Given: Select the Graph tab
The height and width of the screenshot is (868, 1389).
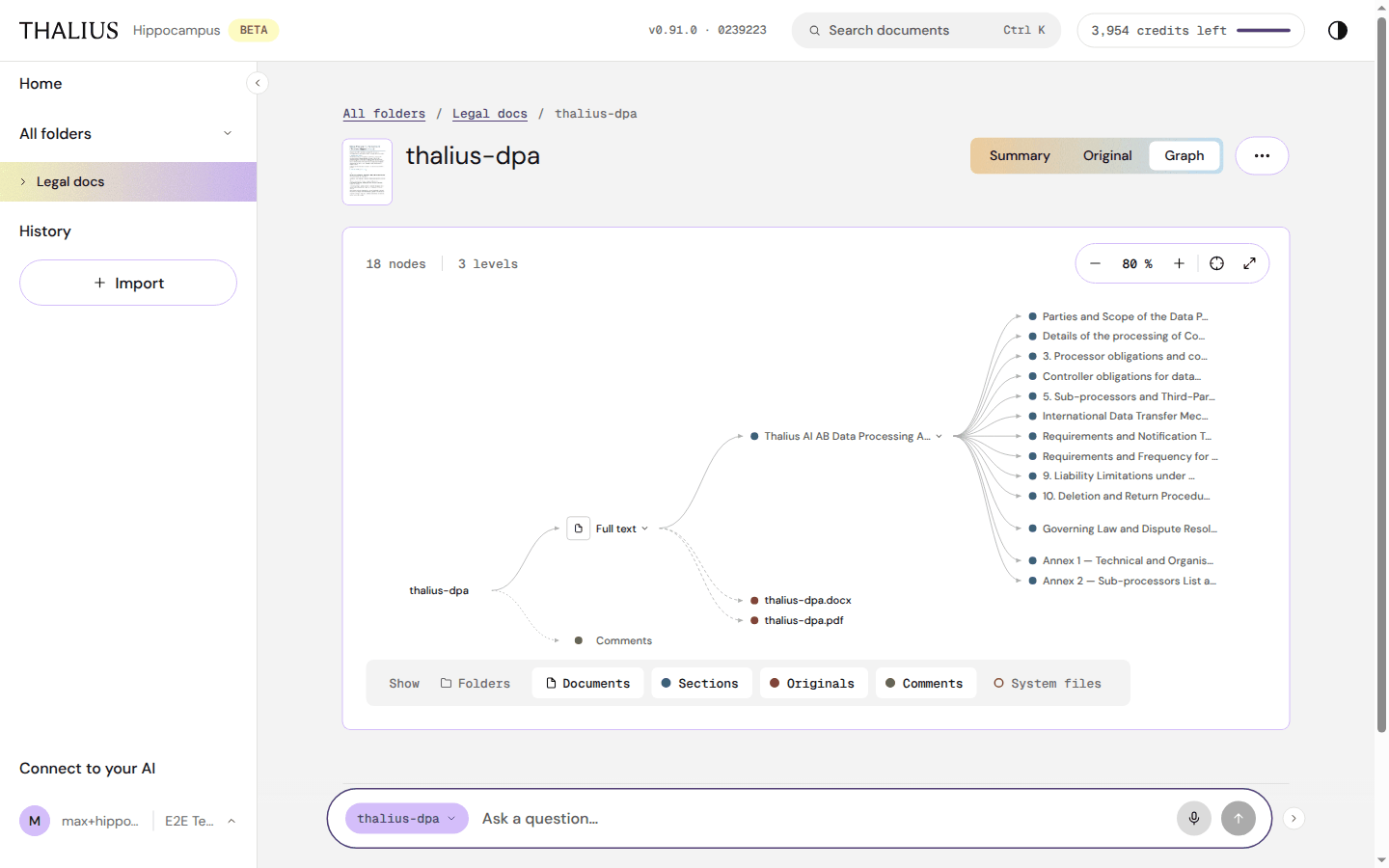Looking at the screenshot, I should pyautogui.click(x=1185, y=155).
